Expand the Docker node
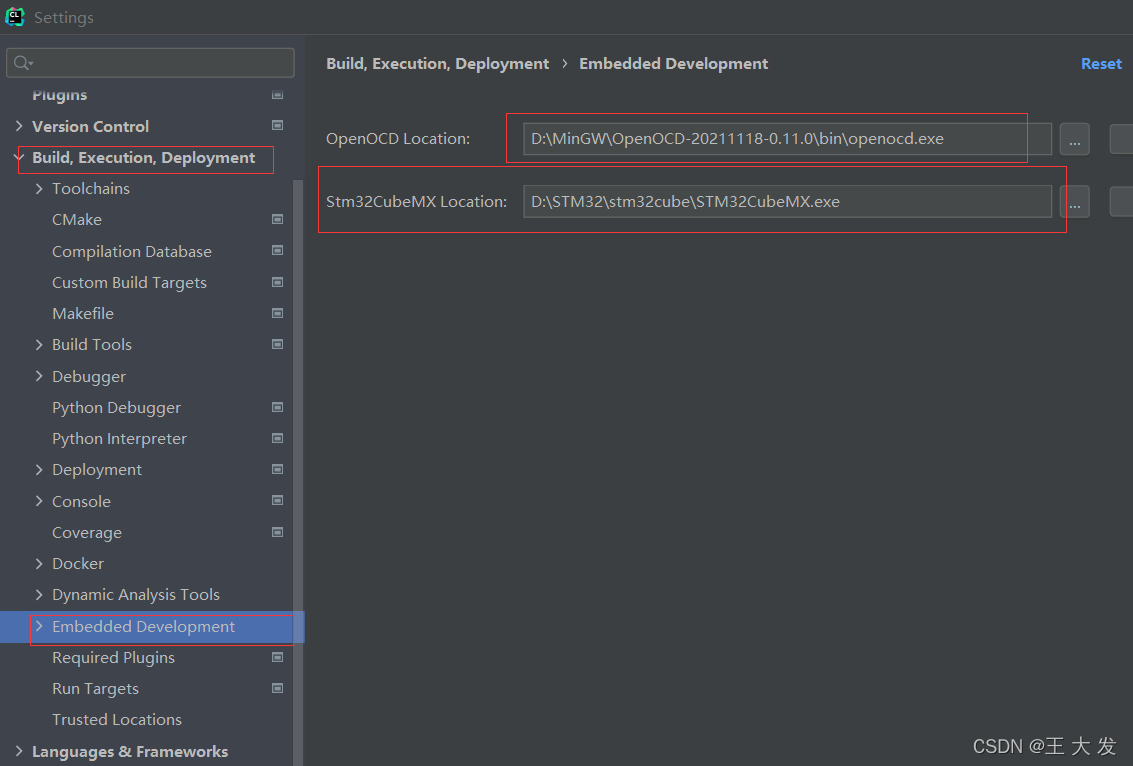1133x766 pixels. (x=39, y=564)
